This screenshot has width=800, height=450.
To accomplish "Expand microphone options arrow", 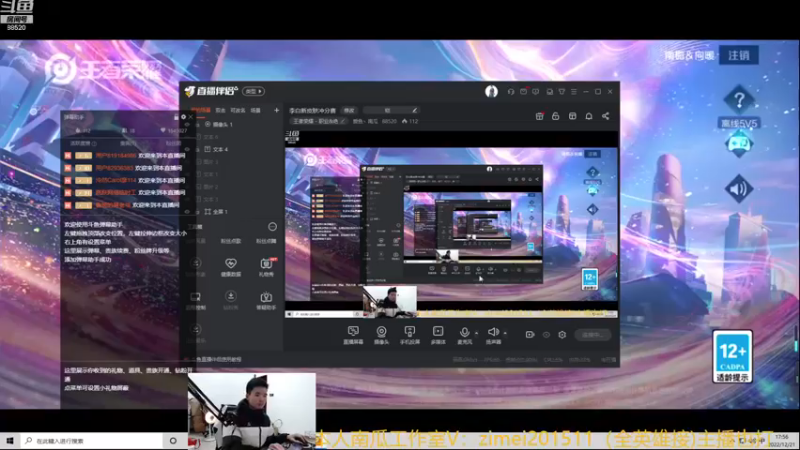I will pyautogui.click(x=477, y=333).
